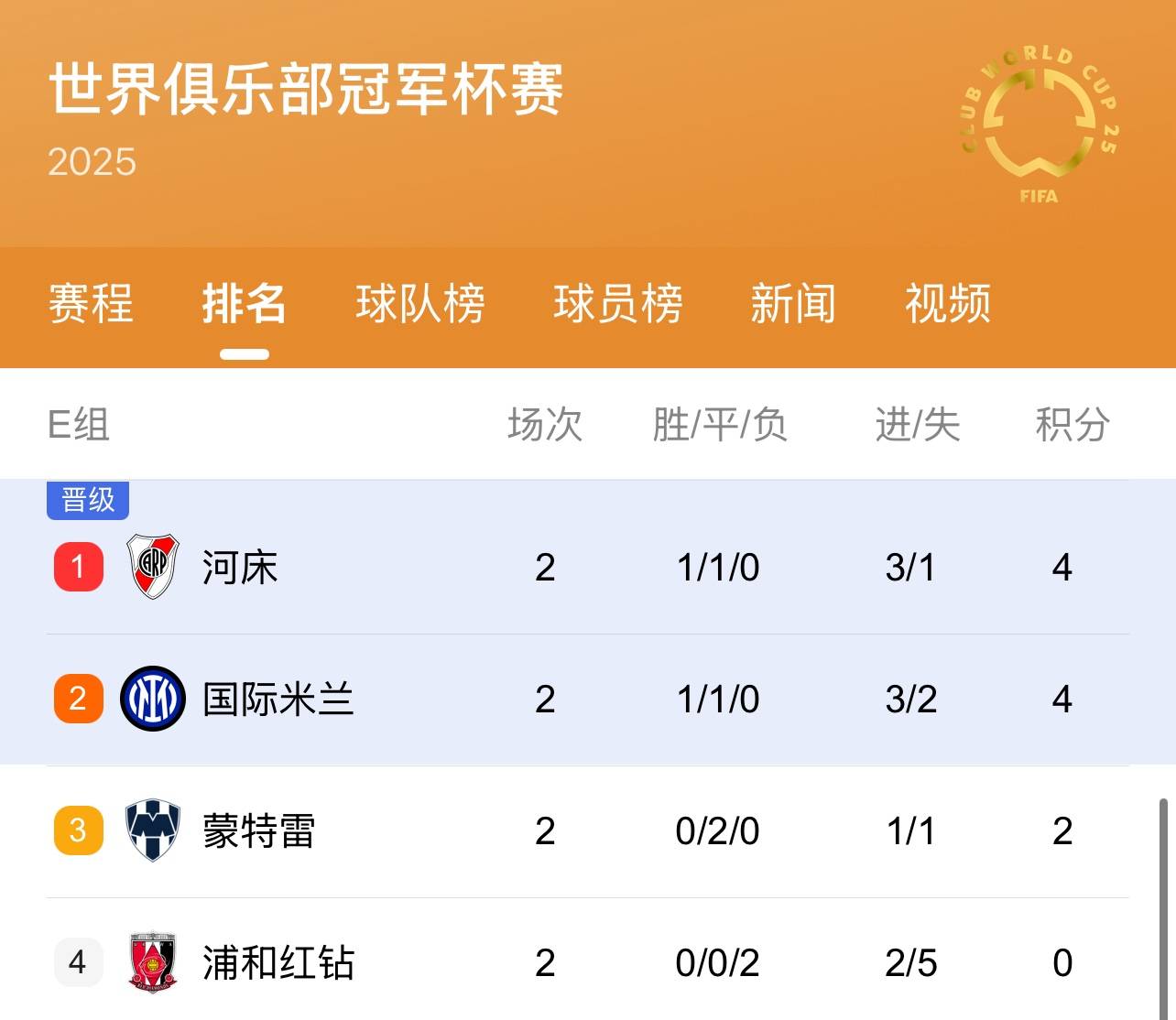The image size is (1176, 1020).
Task: Click the 晋级 qualification badge
Action: click(x=88, y=500)
